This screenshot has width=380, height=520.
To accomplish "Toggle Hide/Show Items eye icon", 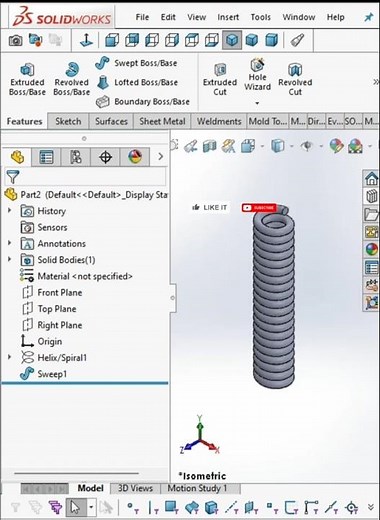I will [x=307, y=146].
